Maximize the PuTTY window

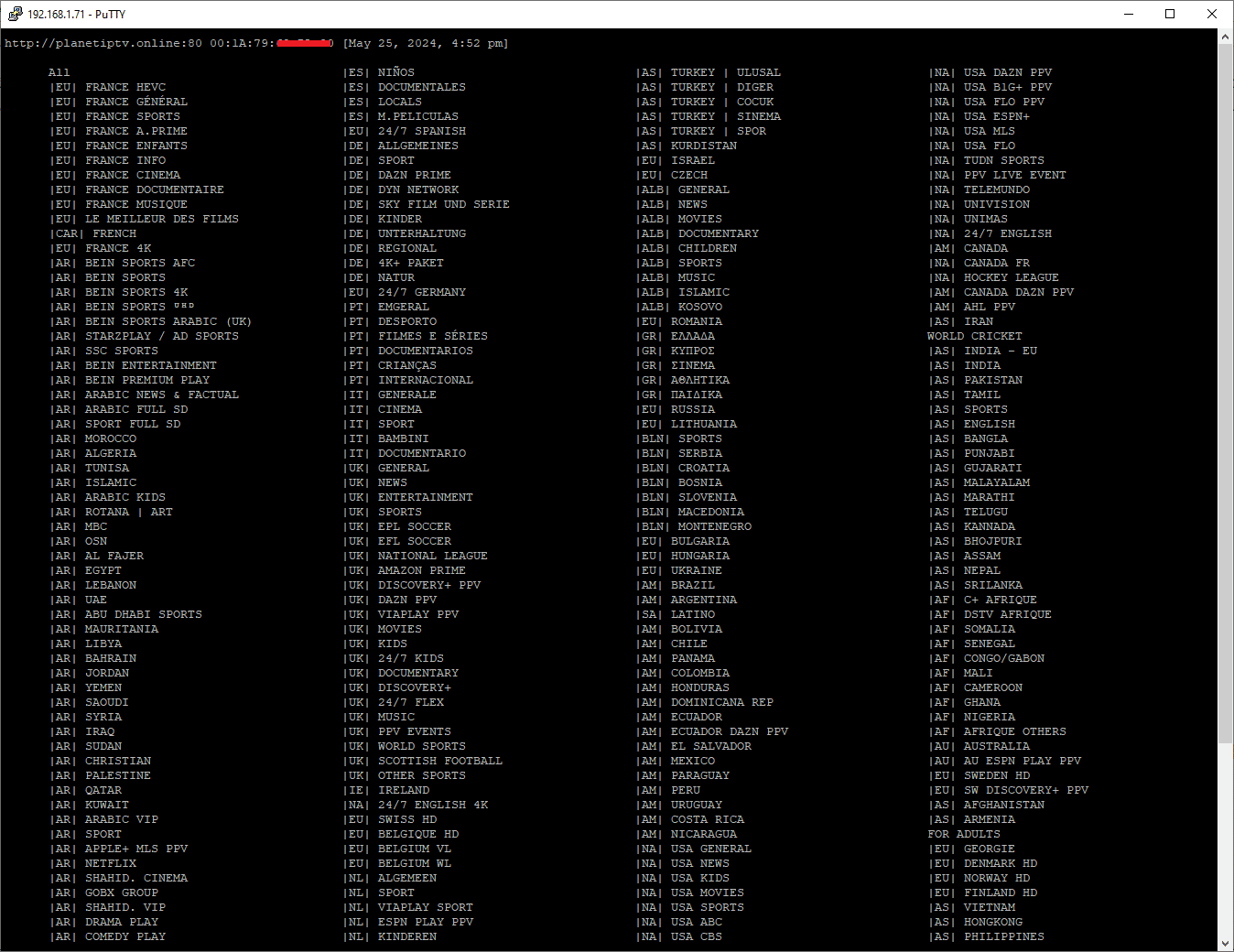[x=1170, y=14]
